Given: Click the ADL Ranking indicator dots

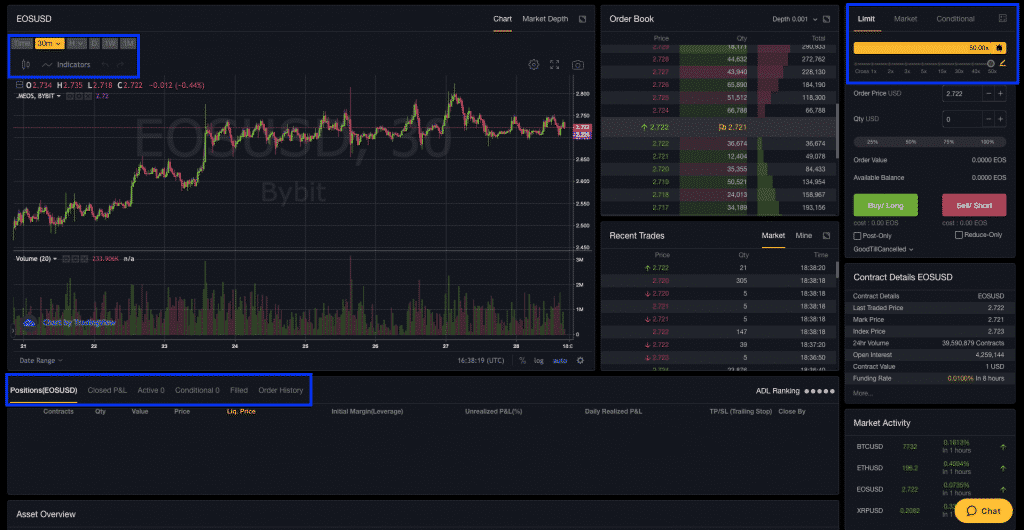Looking at the screenshot, I should point(820,391).
